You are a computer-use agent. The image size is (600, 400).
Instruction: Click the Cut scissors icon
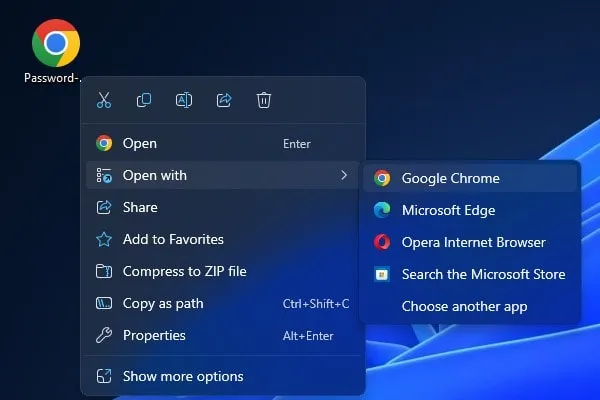point(104,100)
